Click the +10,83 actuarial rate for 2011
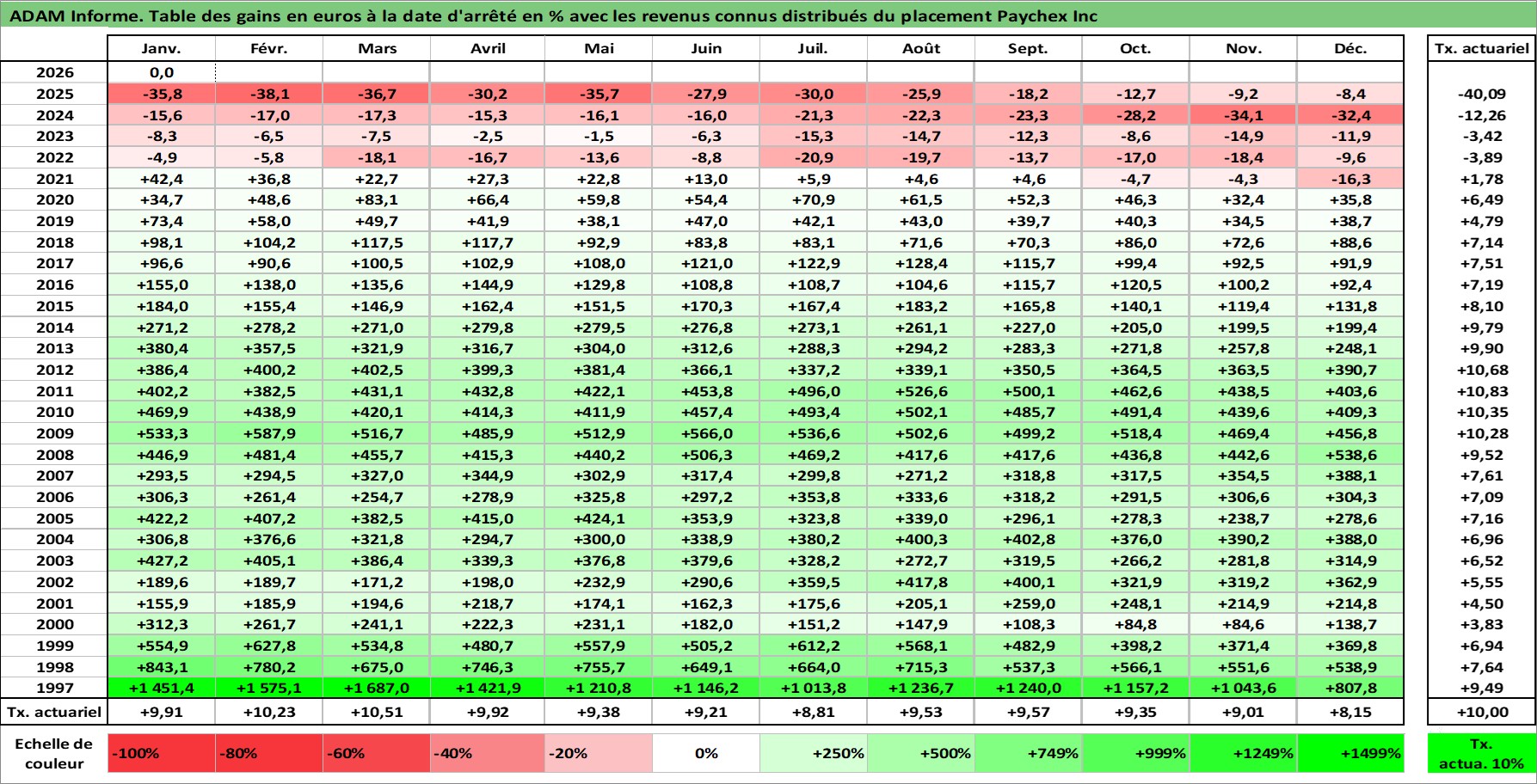The image size is (1537, 784). click(1482, 391)
